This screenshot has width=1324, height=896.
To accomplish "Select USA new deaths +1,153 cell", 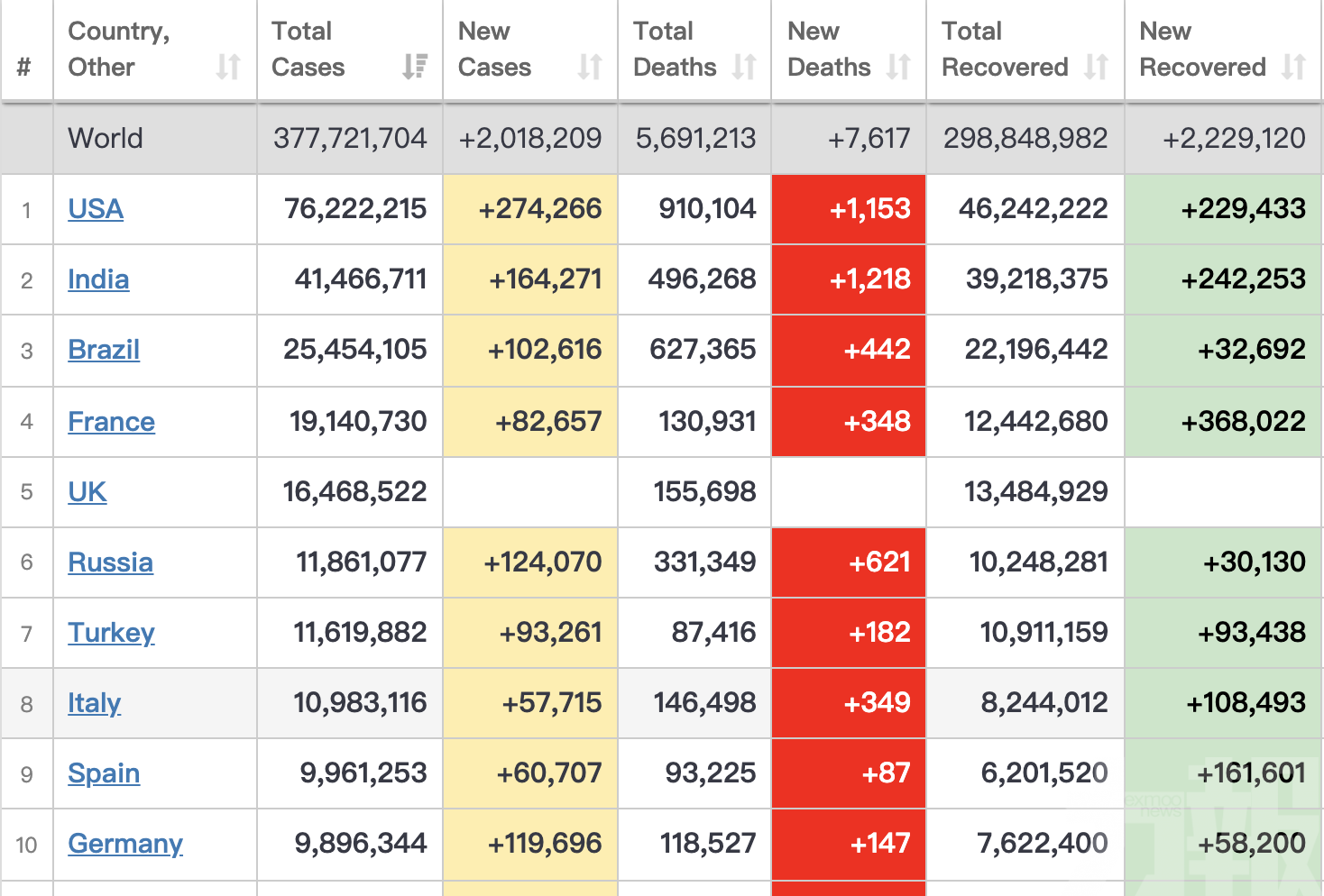I will (x=849, y=209).
